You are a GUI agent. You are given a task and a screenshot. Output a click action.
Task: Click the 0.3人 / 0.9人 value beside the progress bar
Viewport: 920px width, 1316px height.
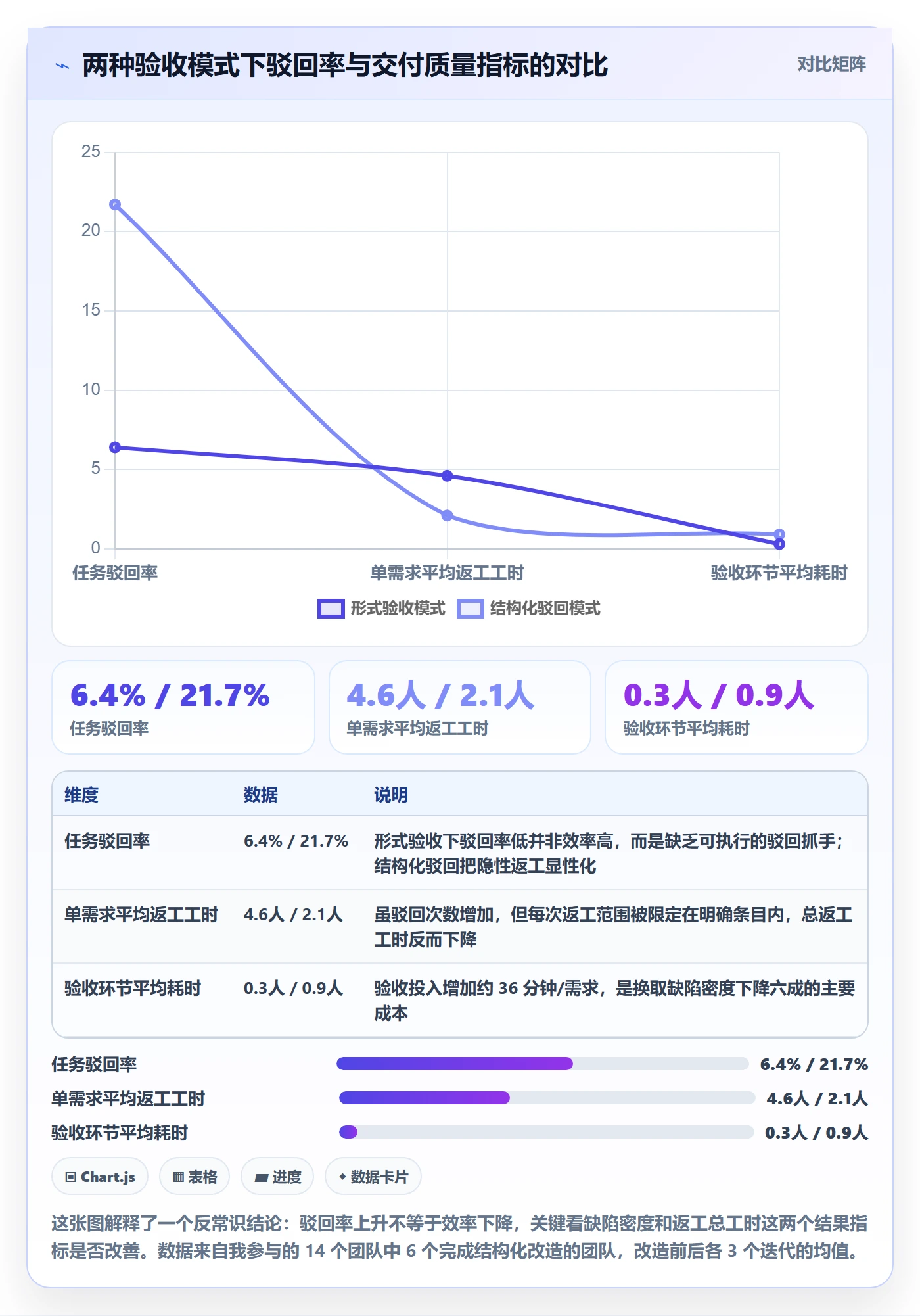[816, 1133]
